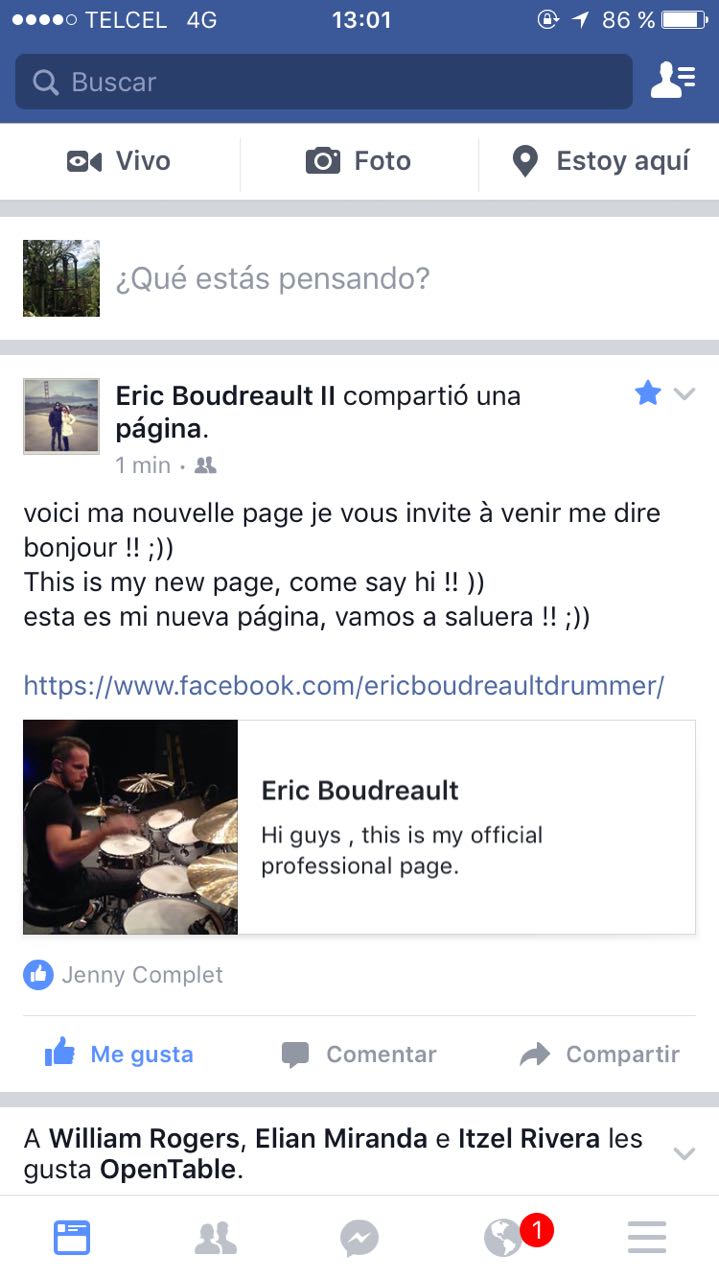Viewport: 719px width, 1280px height.
Task: Tap the ¿Qué estás pensando? status composer
Action: point(272,278)
